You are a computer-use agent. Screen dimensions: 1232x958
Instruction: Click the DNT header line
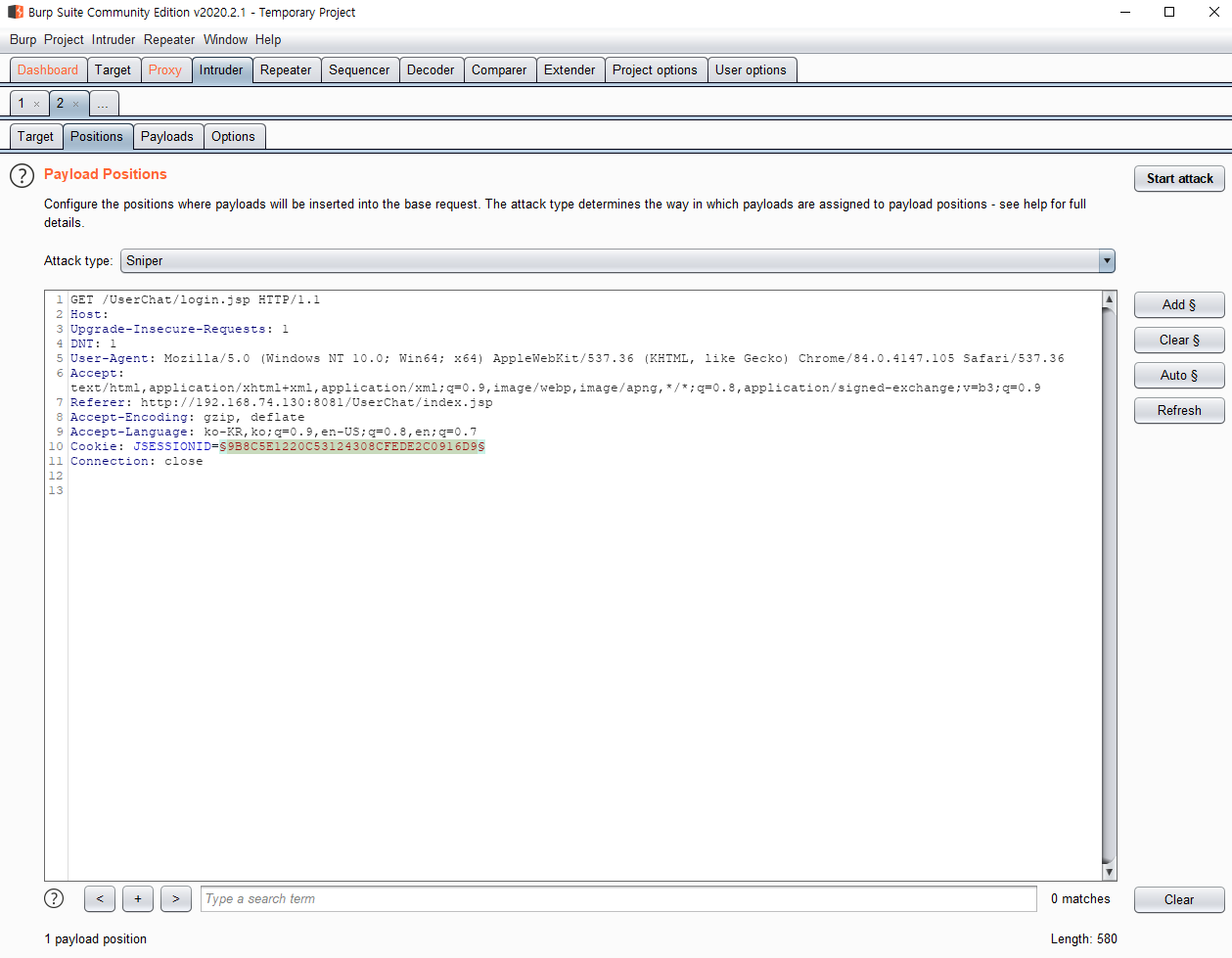pos(93,344)
